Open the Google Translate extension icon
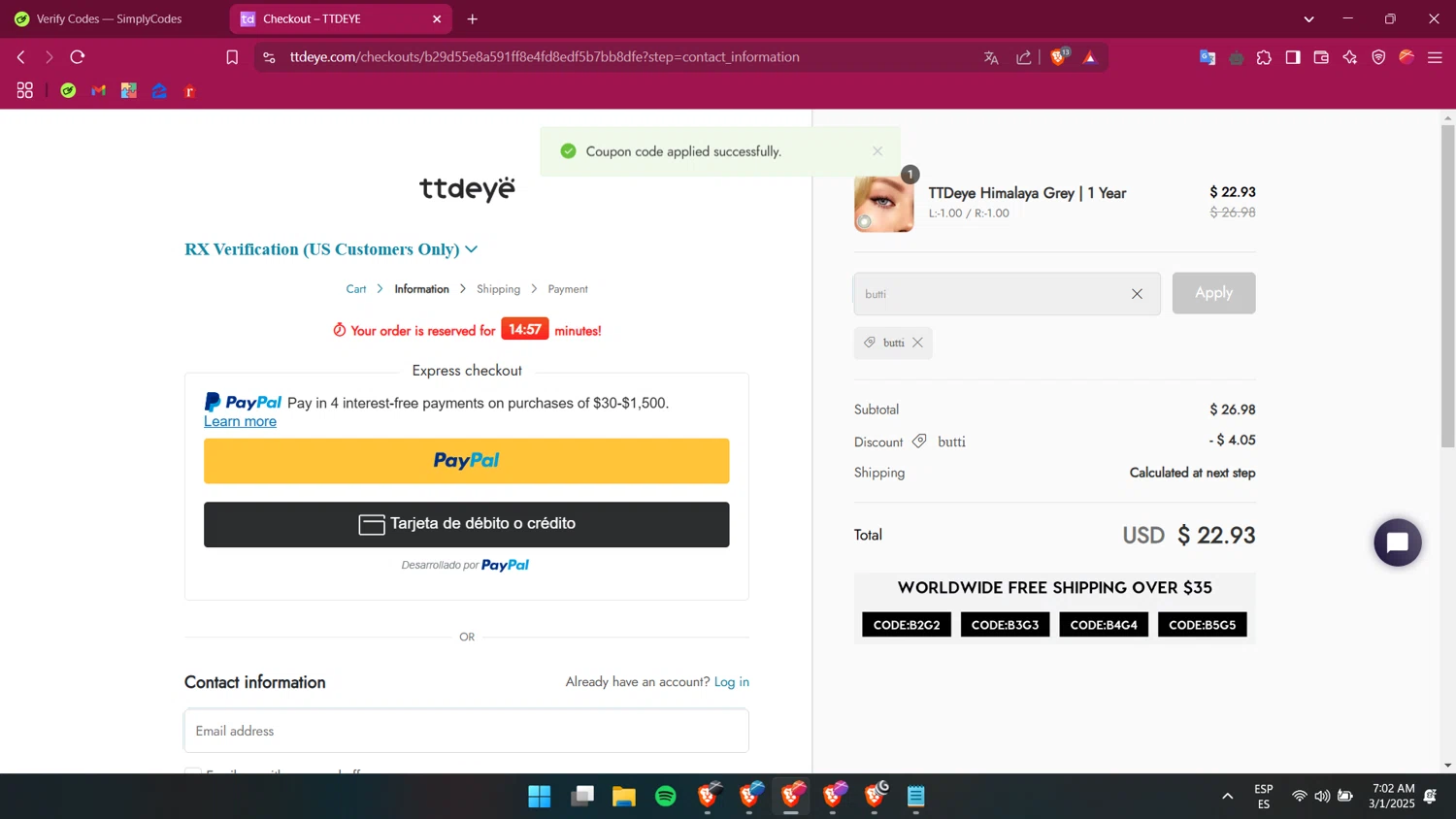 pyautogui.click(x=1208, y=57)
